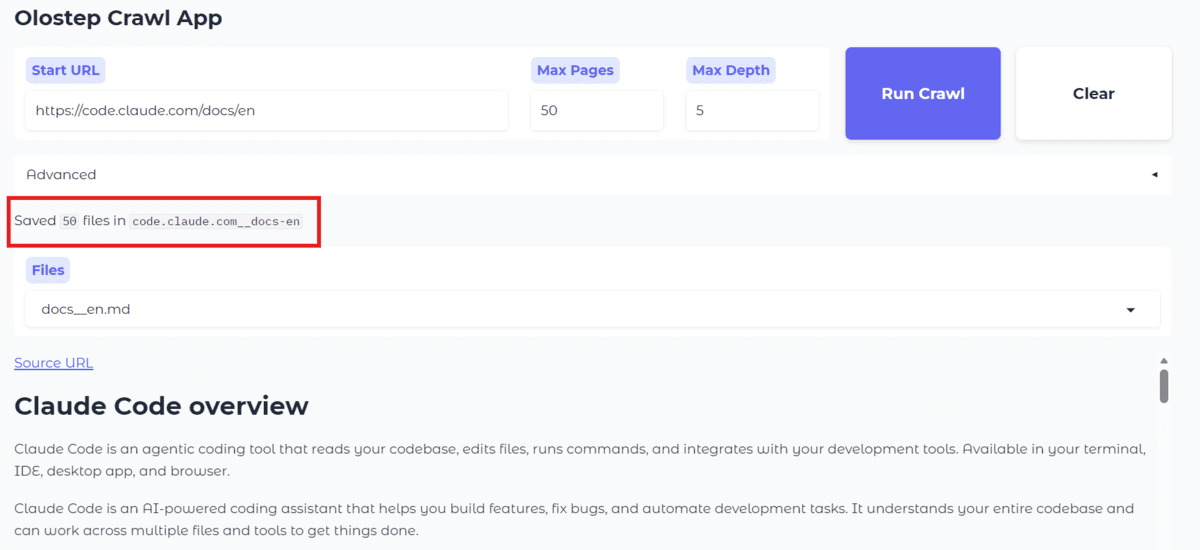Click the saved files count 50
Viewport: 1200px width, 550px height.
click(69, 221)
